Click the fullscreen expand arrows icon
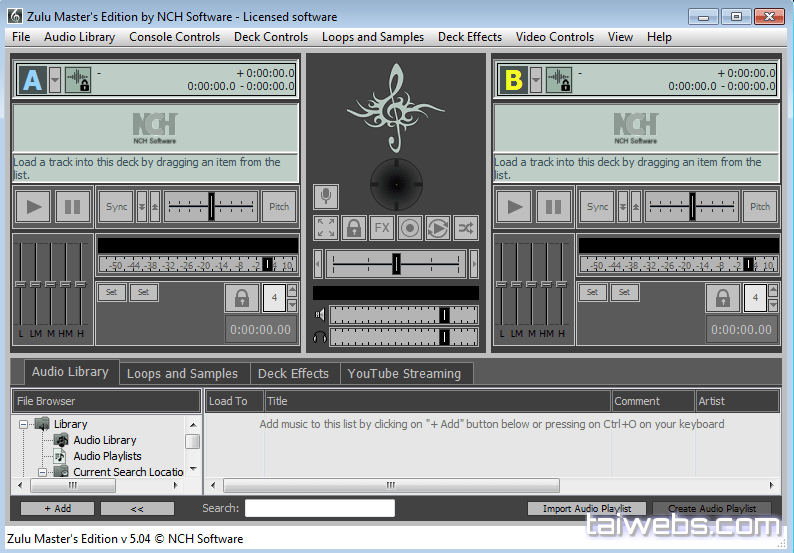Image resolution: width=794 pixels, height=553 pixels. click(326, 227)
